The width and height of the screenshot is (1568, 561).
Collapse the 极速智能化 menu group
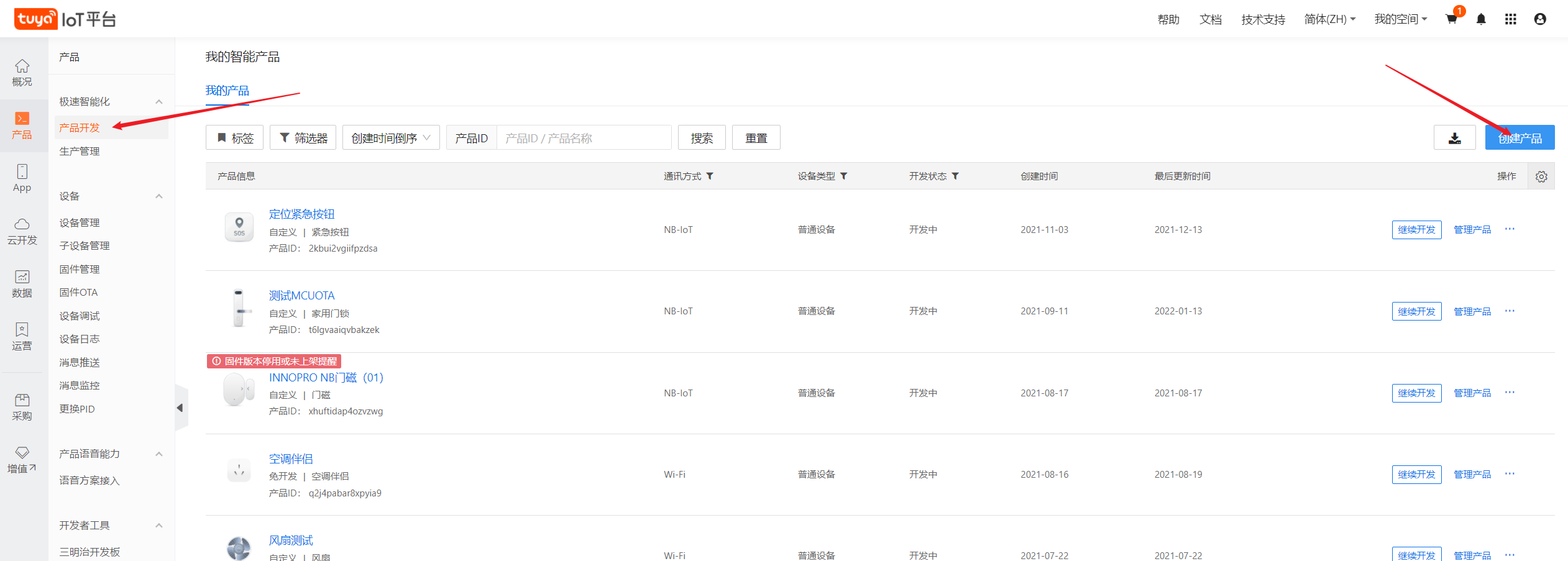click(159, 102)
